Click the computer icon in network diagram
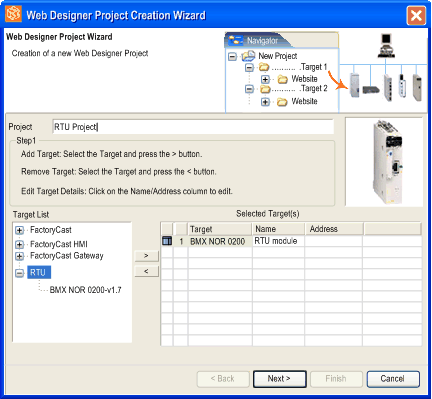Screen dimensions: 432x399 click(x=386, y=45)
